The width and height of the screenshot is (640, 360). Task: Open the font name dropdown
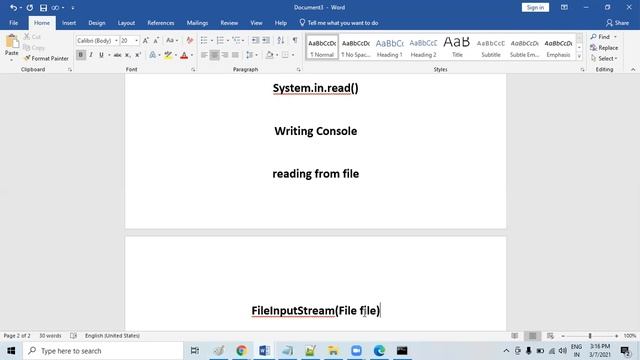point(116,41)
